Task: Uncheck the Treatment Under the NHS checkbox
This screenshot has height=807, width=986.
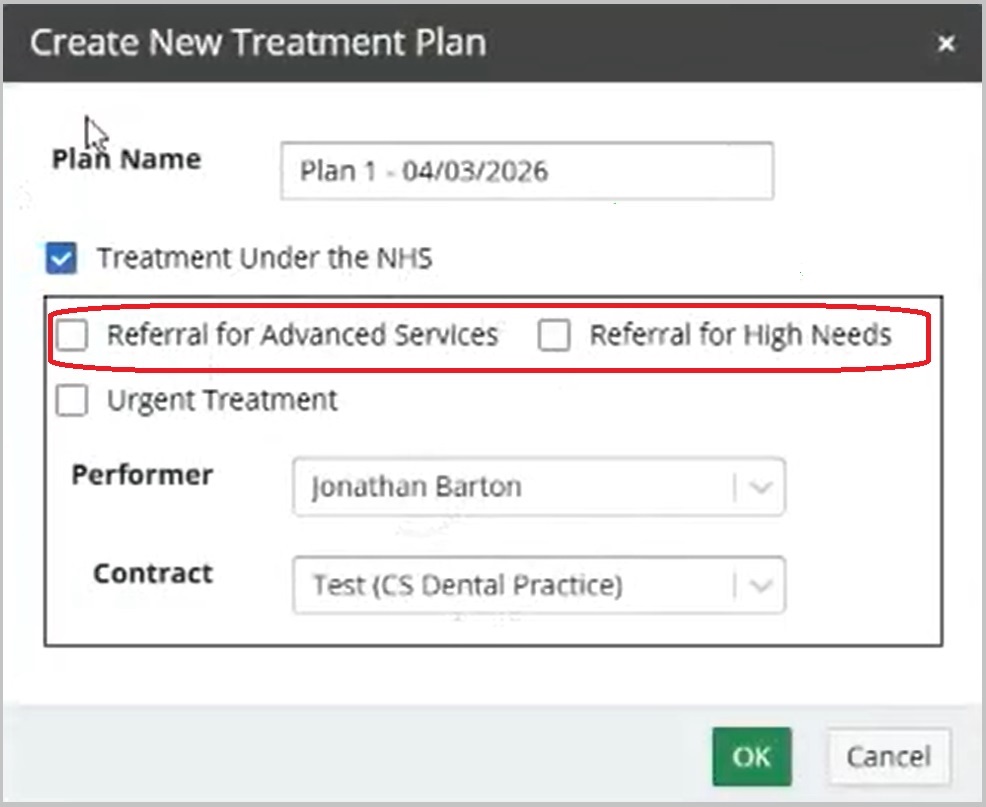Action: coord(61,259)
